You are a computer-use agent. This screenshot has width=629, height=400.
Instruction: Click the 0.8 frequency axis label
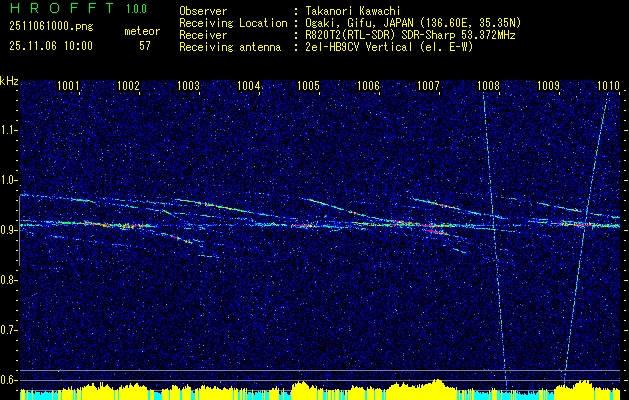click(7, 280)
